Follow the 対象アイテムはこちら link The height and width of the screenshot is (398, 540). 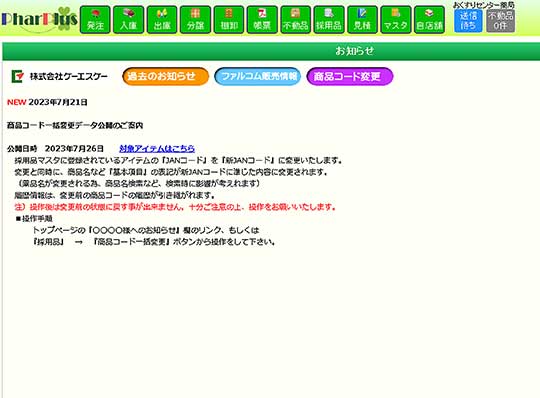[157, 148]
